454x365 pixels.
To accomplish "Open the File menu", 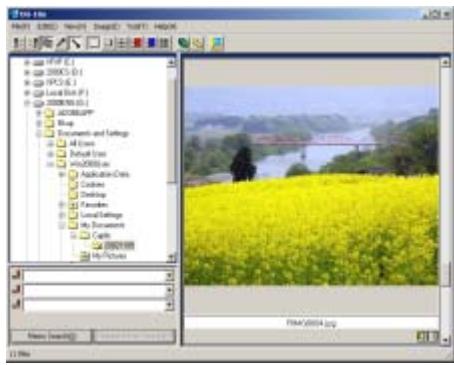I will pos(21,26).
